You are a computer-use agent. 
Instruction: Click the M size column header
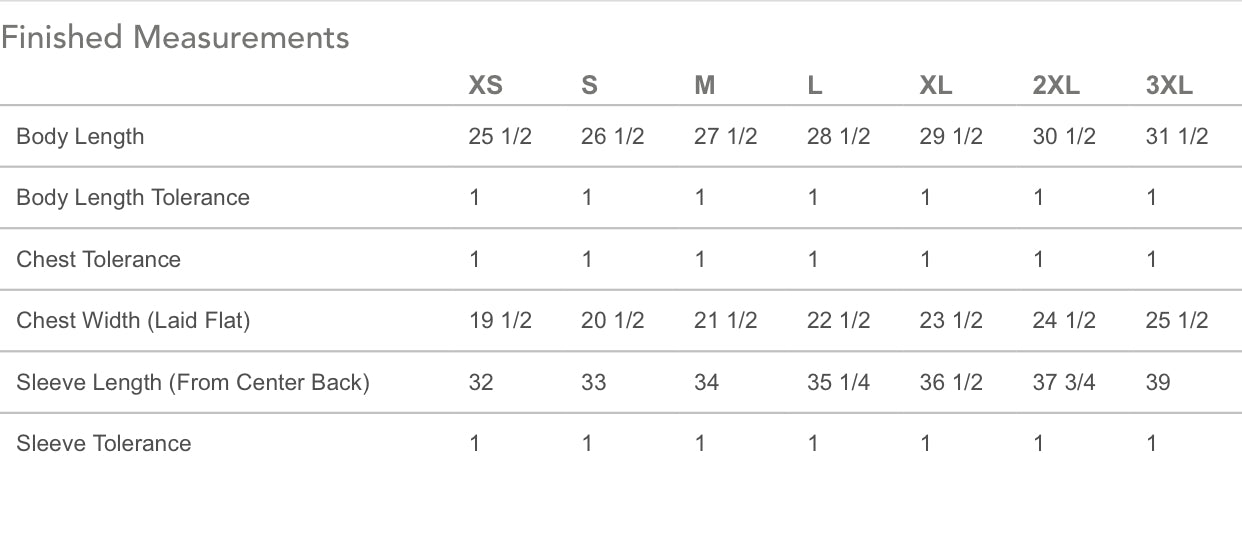click(x=704, y=86)
